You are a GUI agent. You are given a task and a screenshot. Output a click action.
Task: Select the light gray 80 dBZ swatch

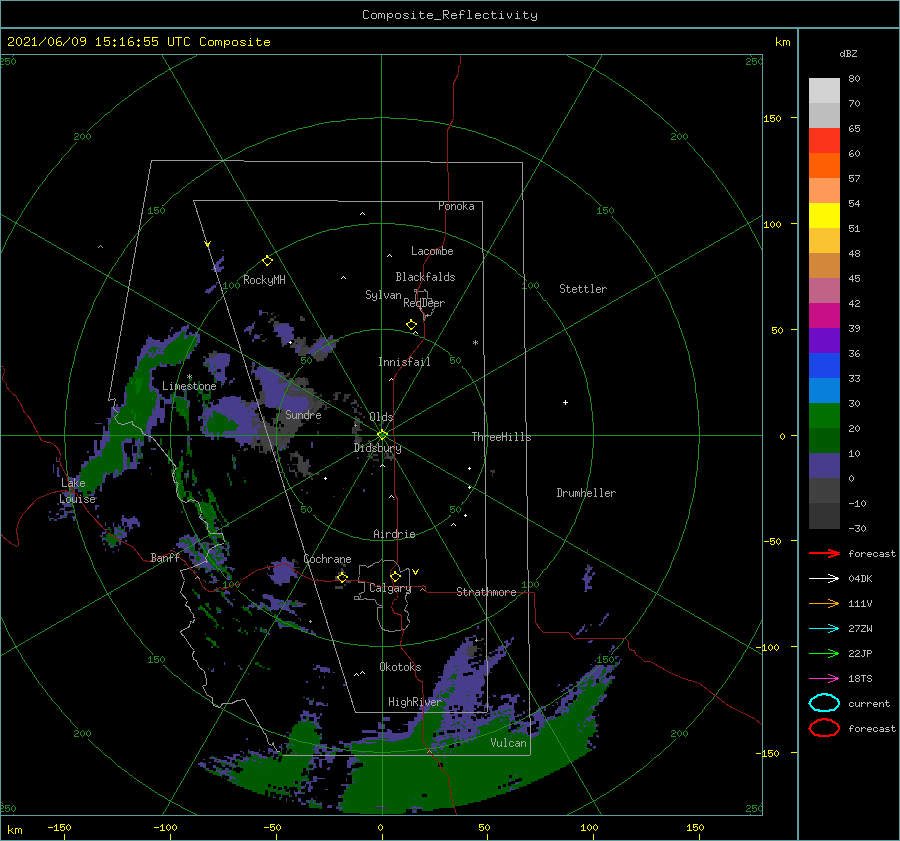click(824, 90)
